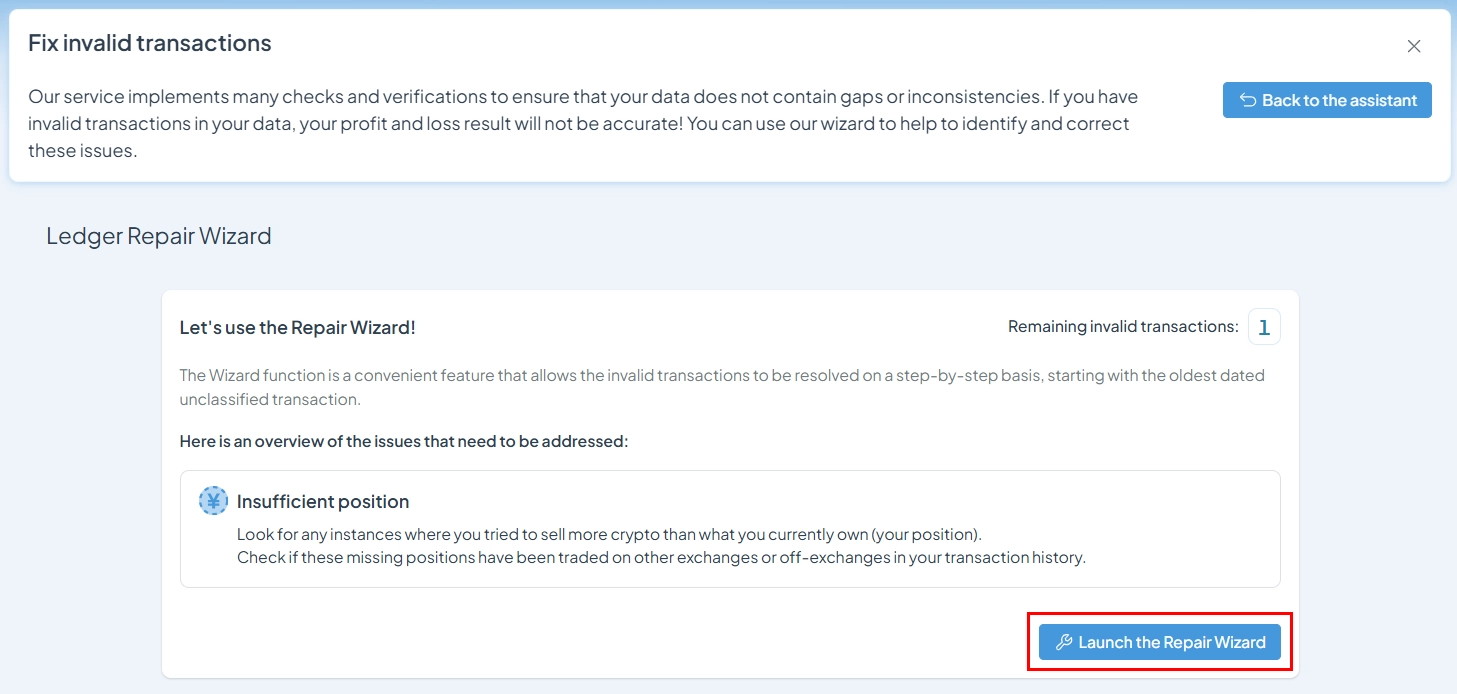
Task: Click the wrench icon on the Launch button
Action: (1064, 642)
